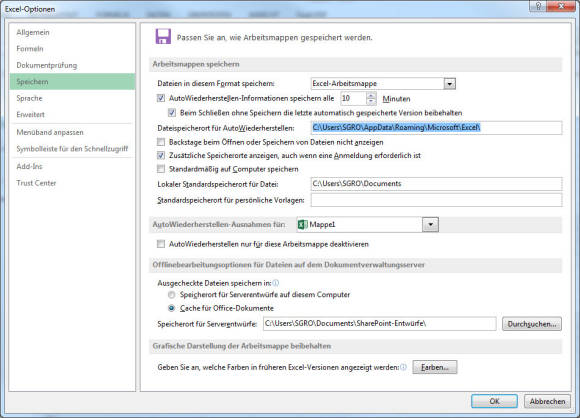Switch to Trust Center category

tap(36, 183)
